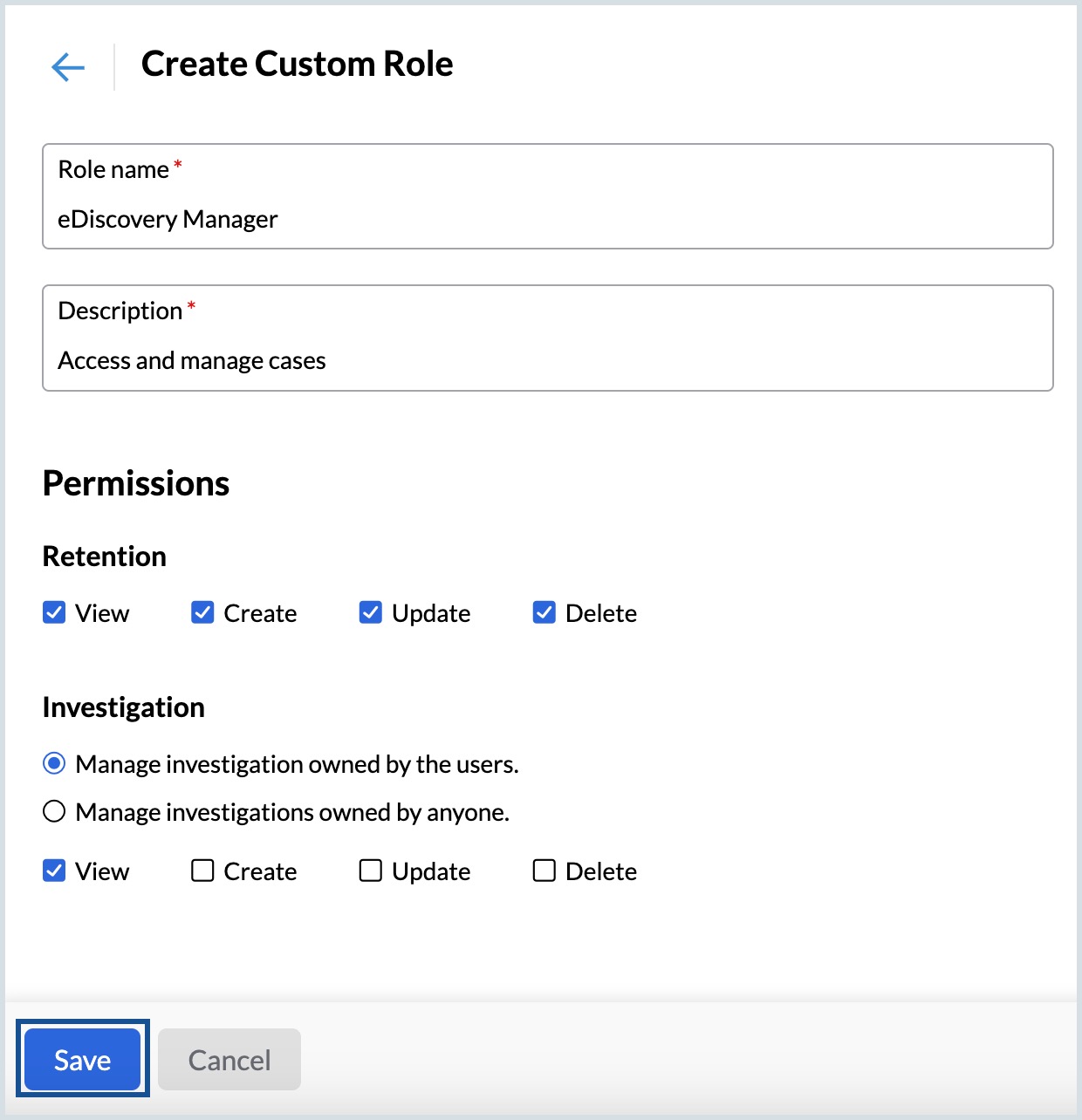1082x1120 pixels.
Task: Enable Create permission under Investigation
Action: click(202, 870)
